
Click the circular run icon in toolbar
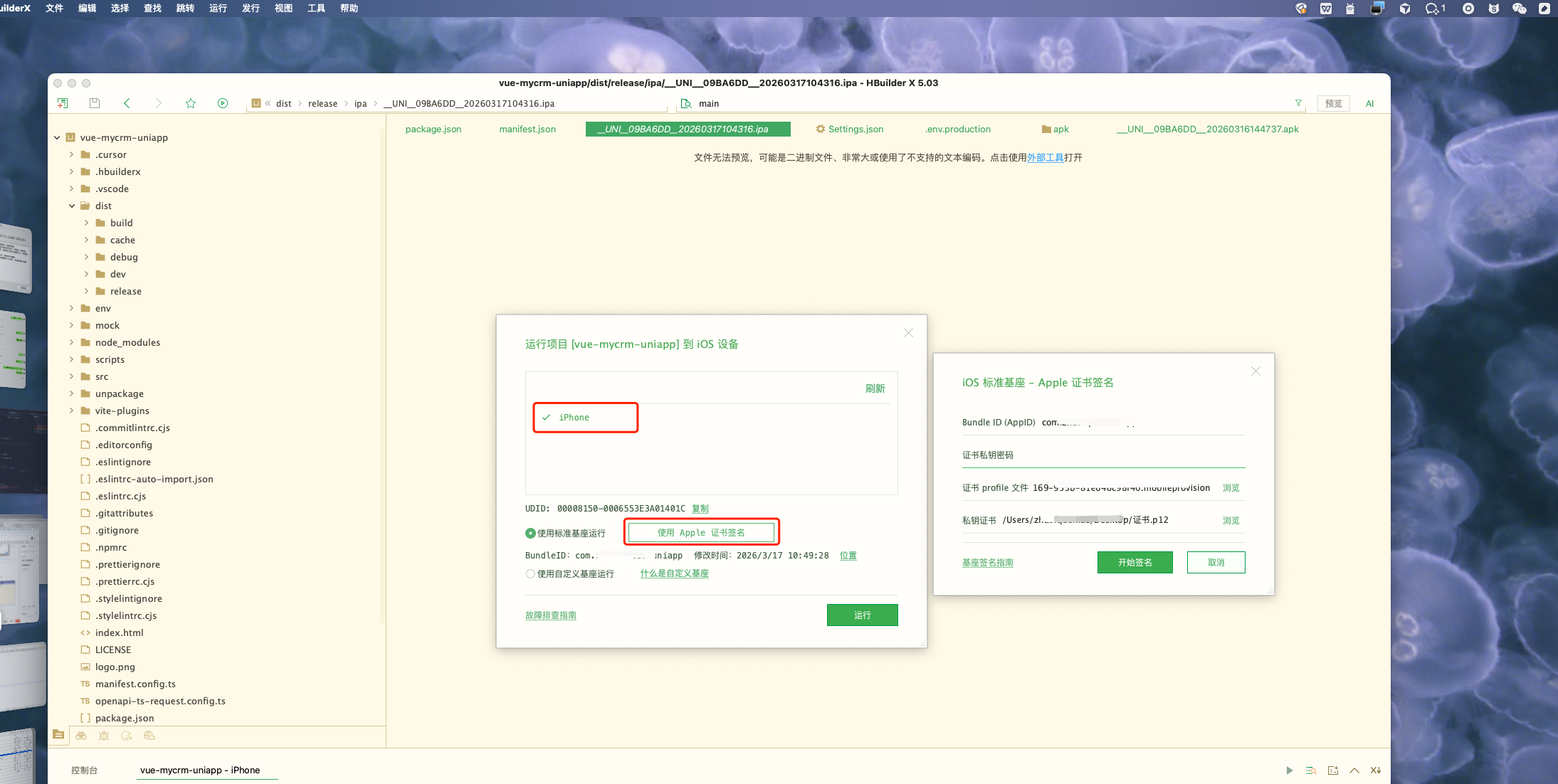pos(223,103)
